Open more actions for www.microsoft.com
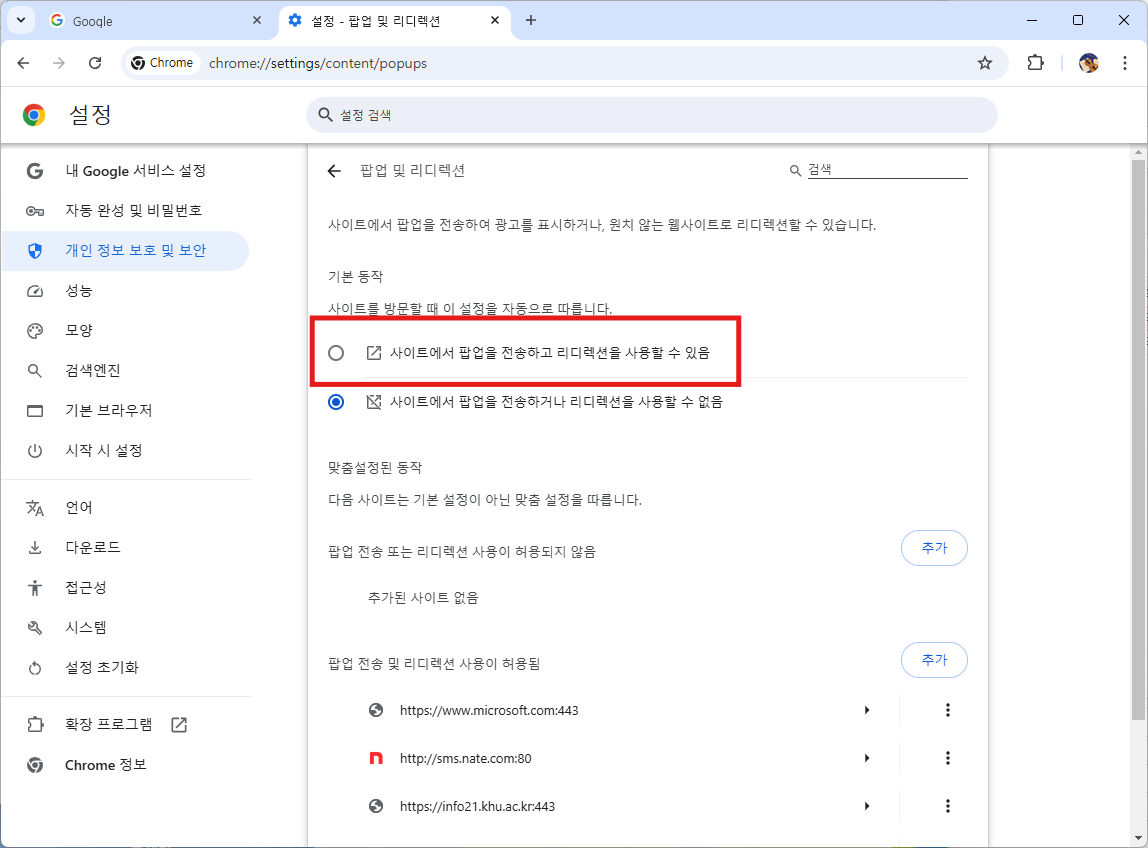Screen dimensions: 1148x848 pyautogui.click(x=947, y=710)
